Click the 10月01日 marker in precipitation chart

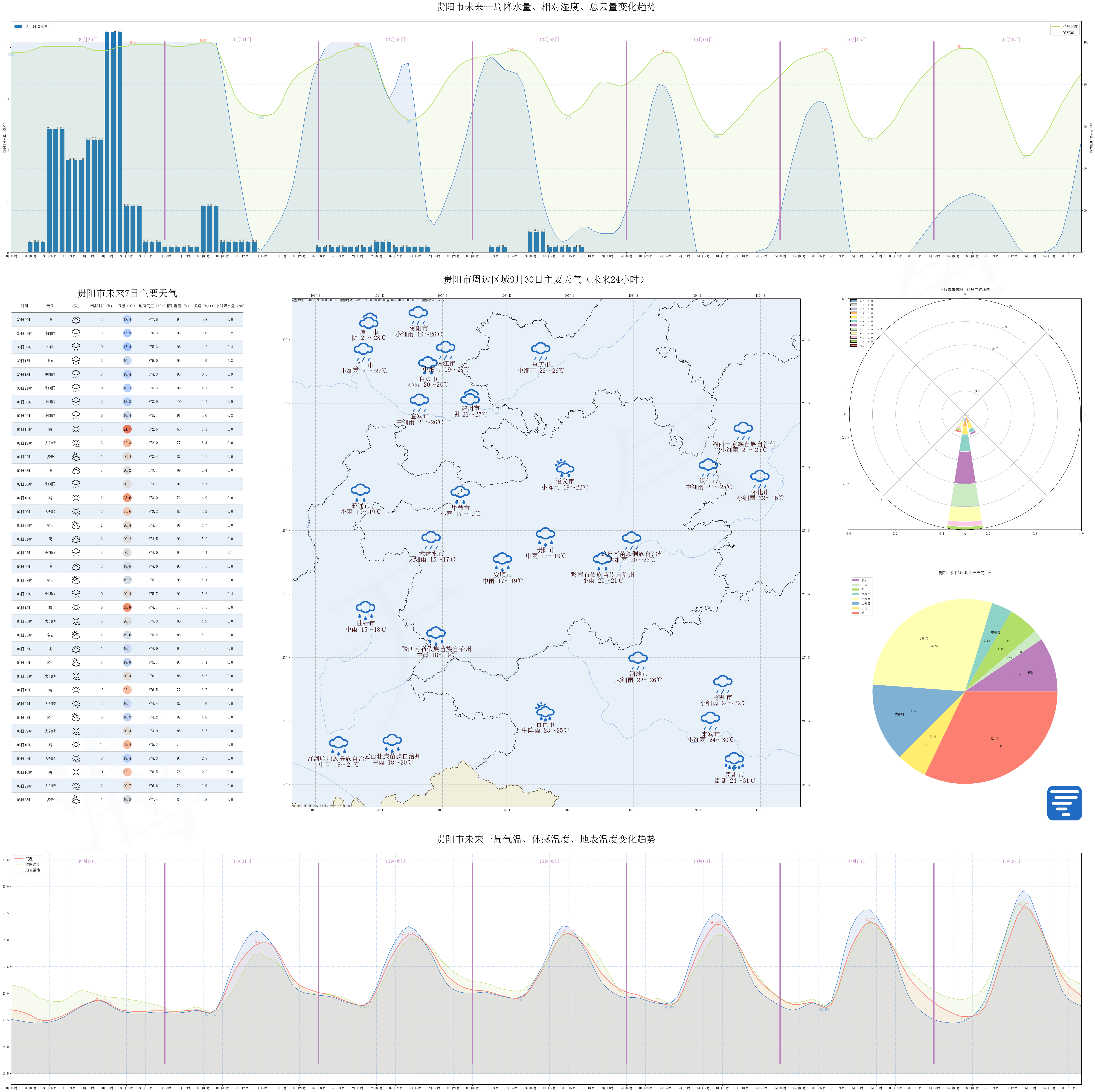click(x=241, y=40)
